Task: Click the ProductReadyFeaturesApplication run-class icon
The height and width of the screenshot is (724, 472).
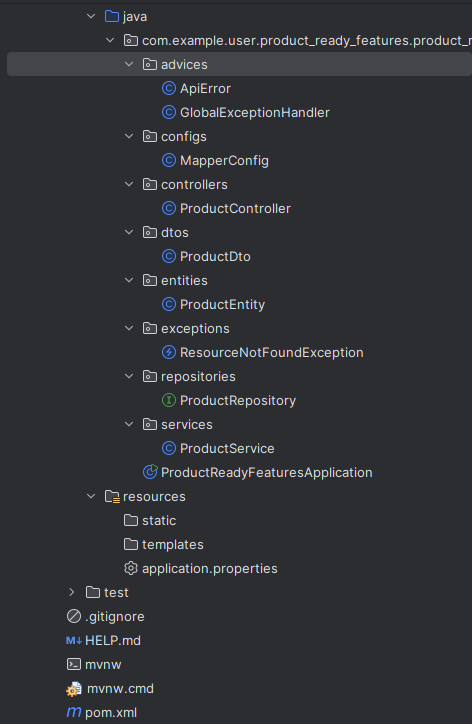Action: 150,472
